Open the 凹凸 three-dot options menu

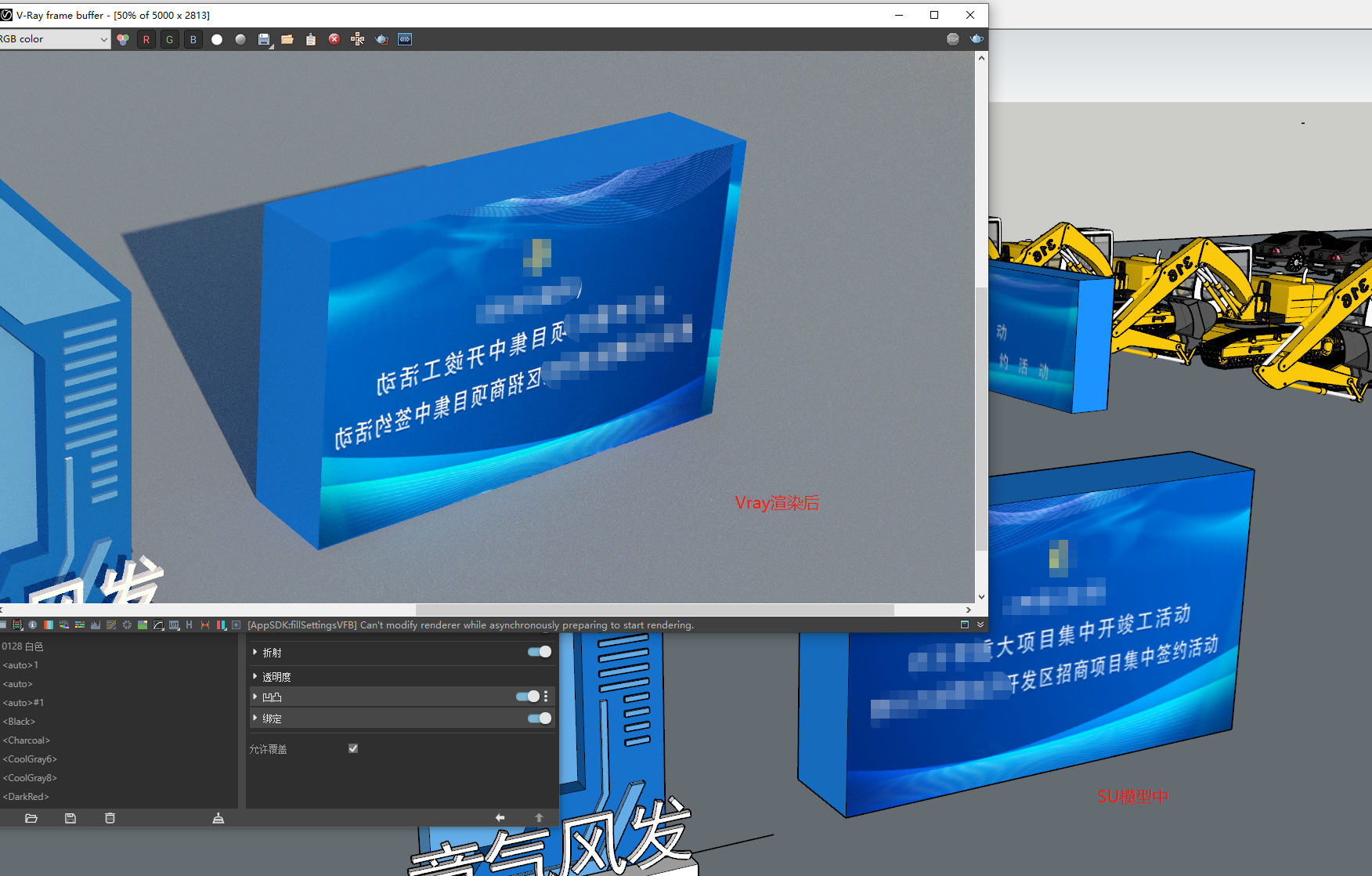pos(546,697)
